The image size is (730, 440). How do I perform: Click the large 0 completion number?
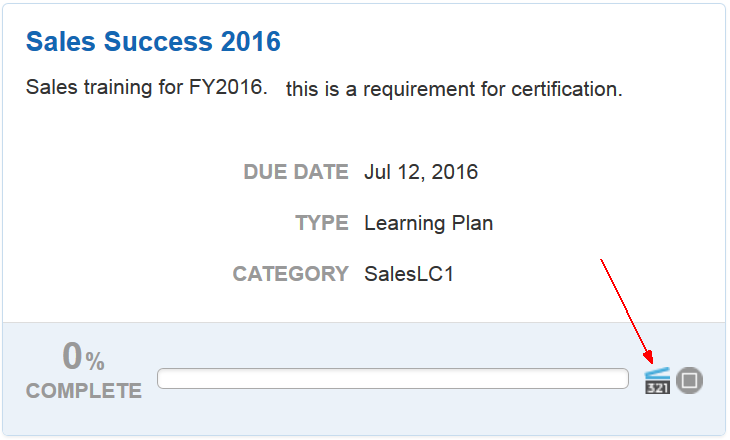coord(72,356)
